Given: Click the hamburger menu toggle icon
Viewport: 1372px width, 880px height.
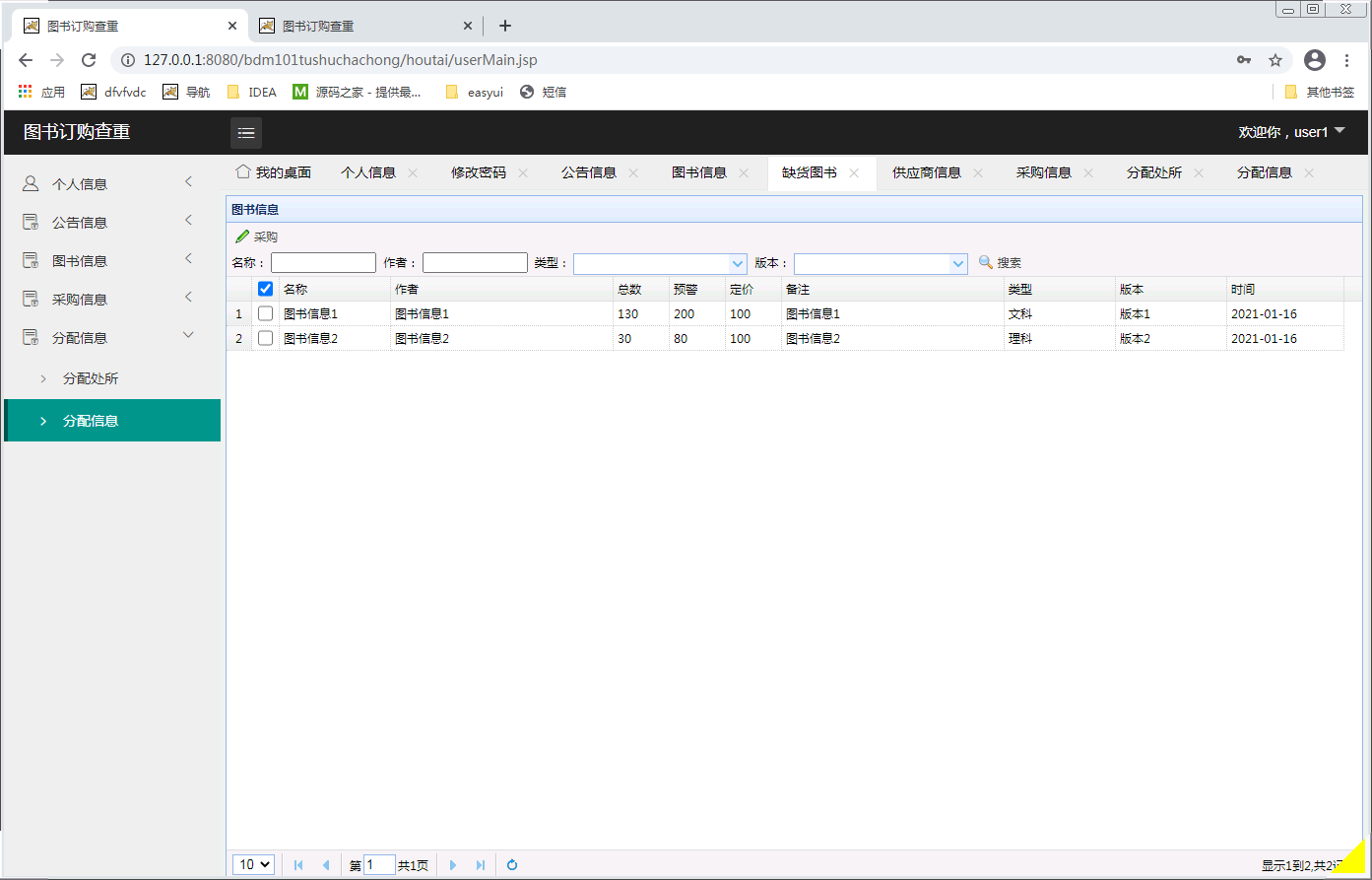Looking at the screenshot, I should tap(246, 132).
